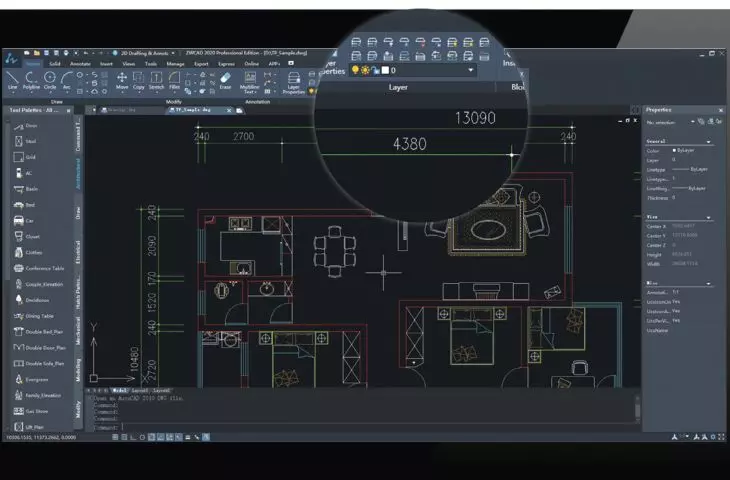This screenshot has height=480, width=730.
Task: Activate the Move tool
Action: pyautogui.click(x=122, y=80)
